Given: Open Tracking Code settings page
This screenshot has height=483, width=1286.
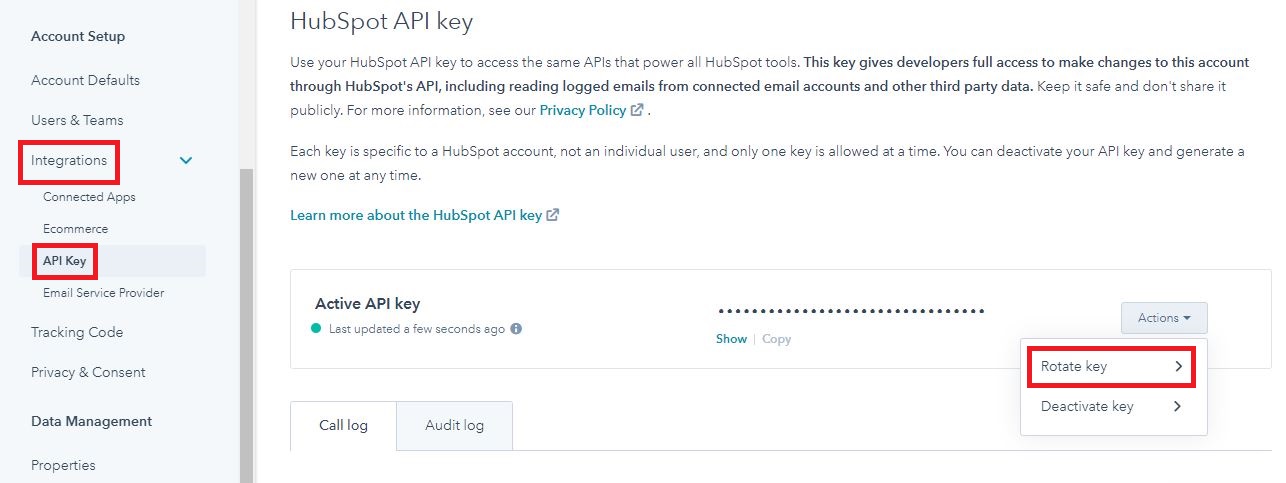Looking at the screenshot, I should pos(77,332).
